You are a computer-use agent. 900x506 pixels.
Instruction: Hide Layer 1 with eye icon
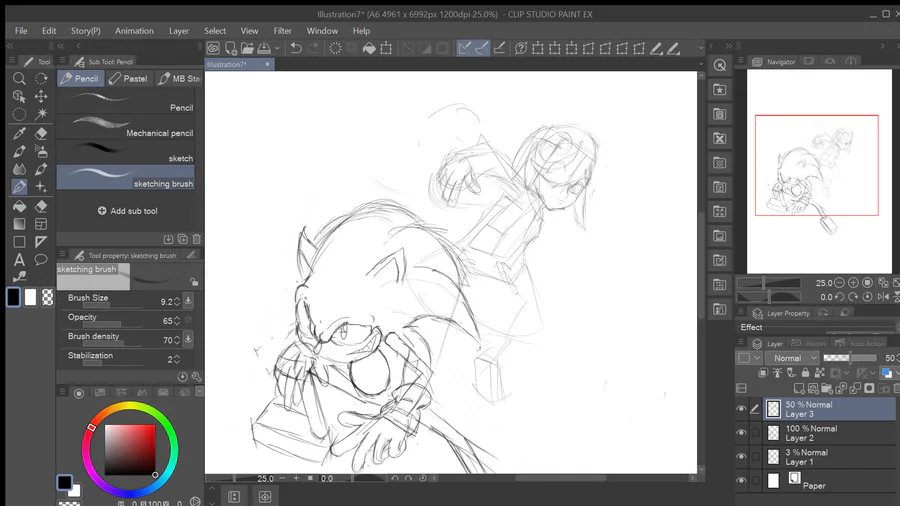(x=741, y=457)
